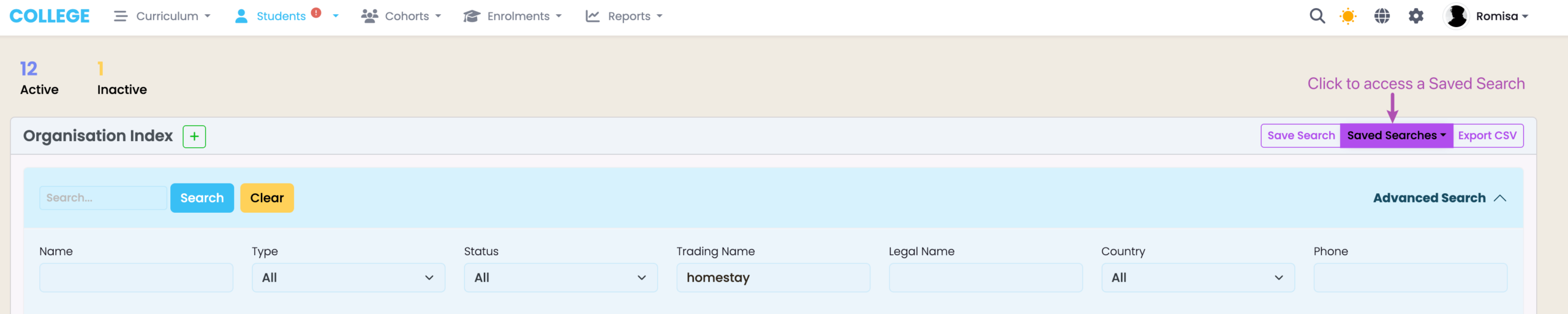Click the blue Search button

[x=202, y=198]
